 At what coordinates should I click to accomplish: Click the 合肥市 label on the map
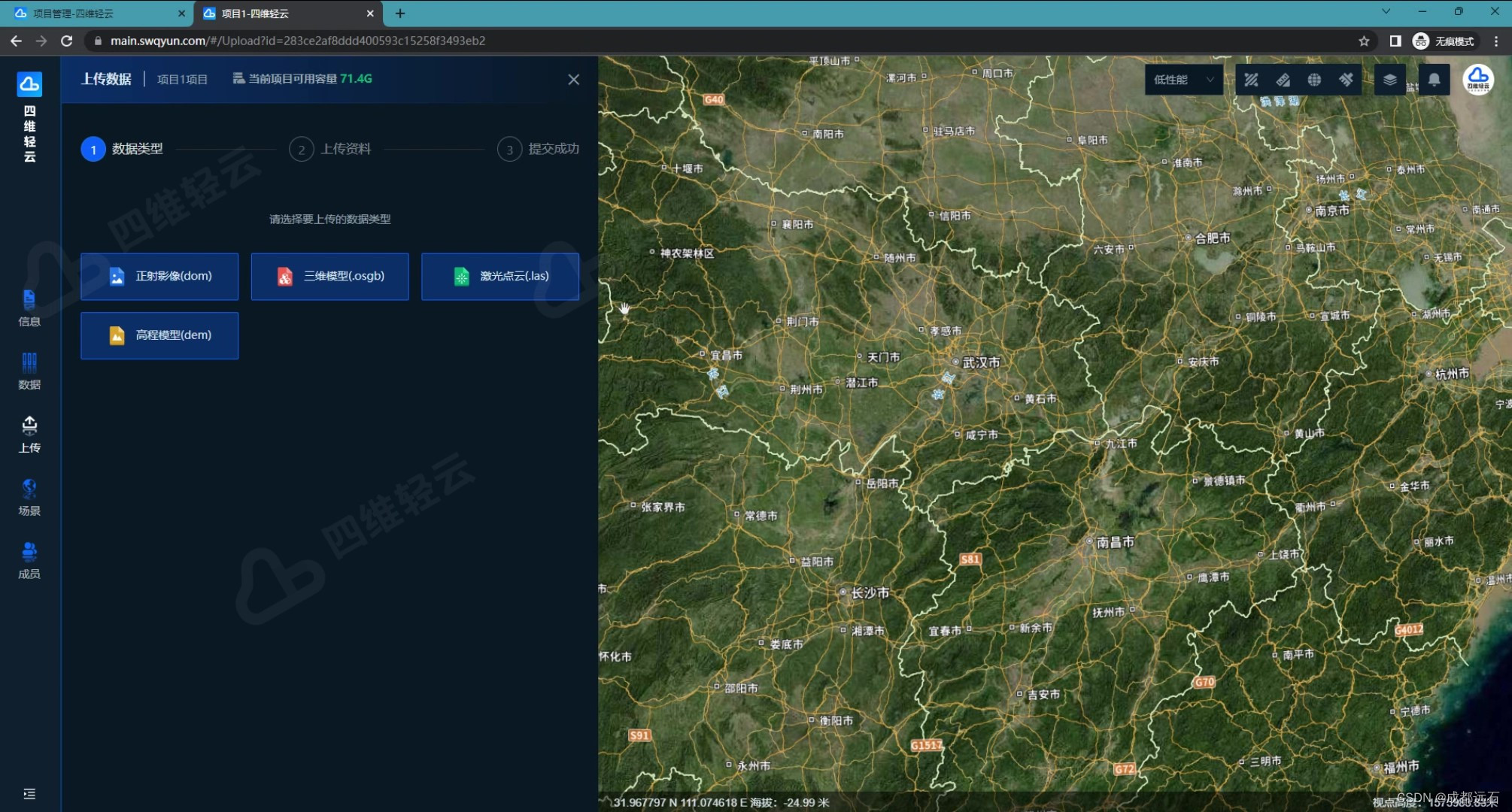(1213, 238)
